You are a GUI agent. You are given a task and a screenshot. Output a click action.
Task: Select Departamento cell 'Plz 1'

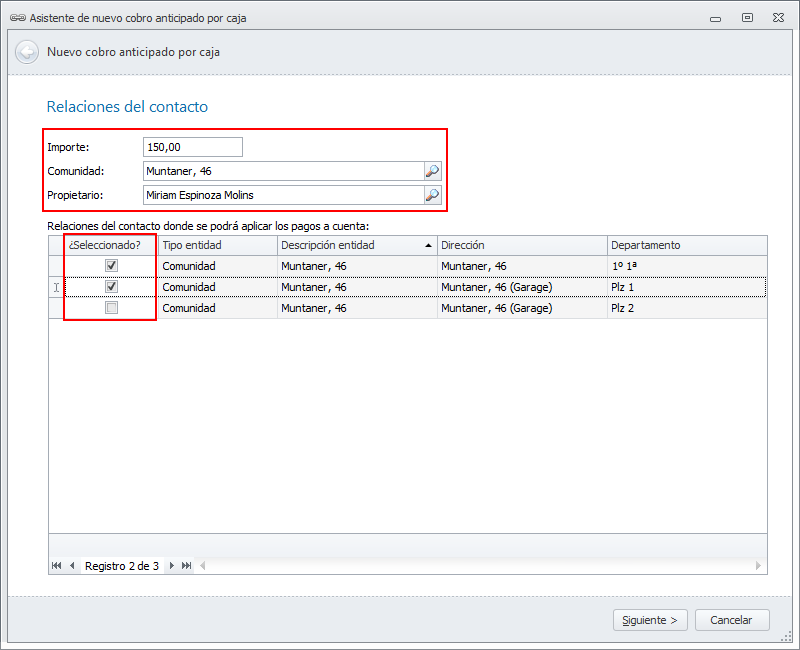(687, 287)
